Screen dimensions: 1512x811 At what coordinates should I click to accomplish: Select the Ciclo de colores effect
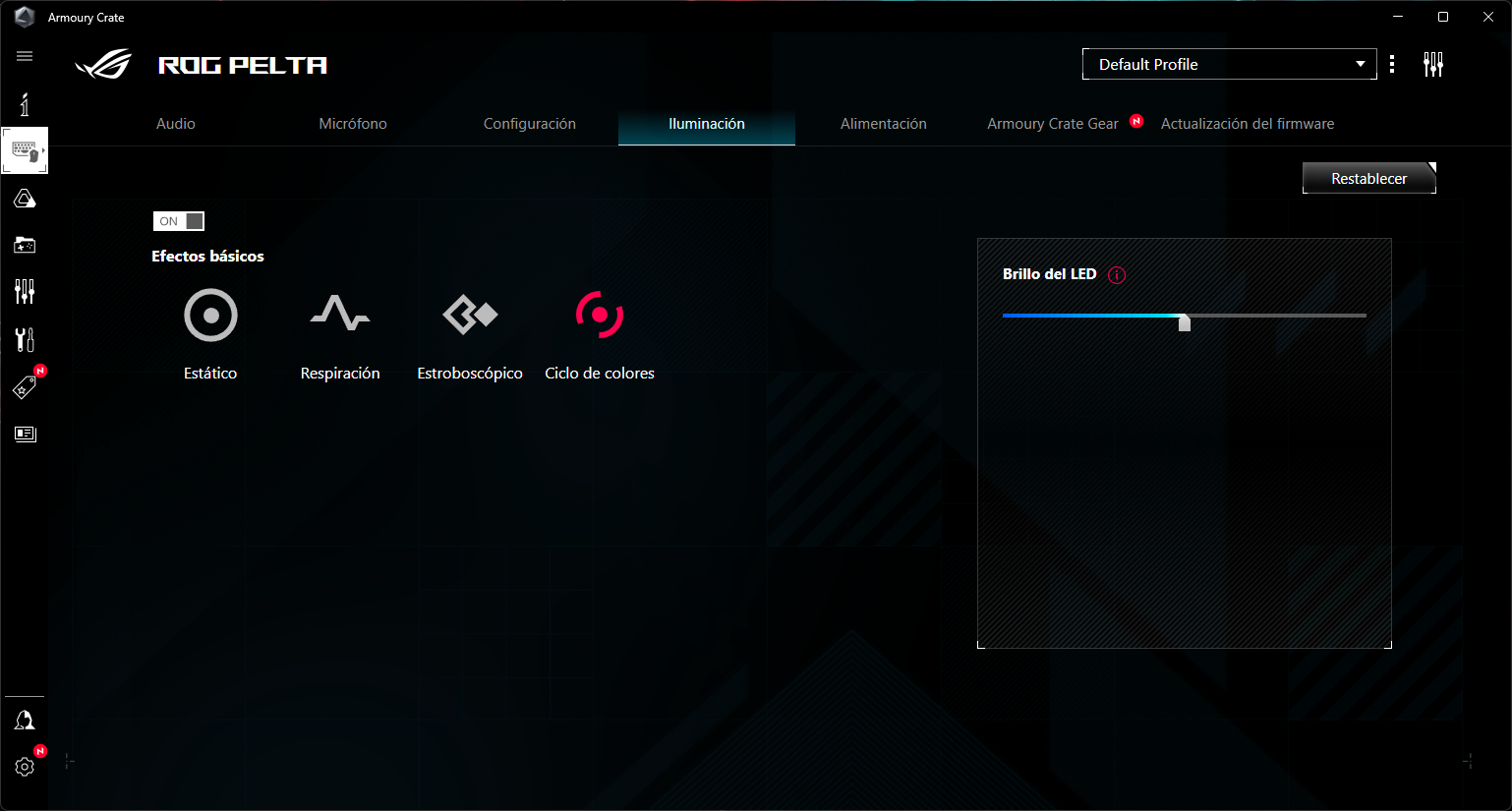click(x=600, y=334)
